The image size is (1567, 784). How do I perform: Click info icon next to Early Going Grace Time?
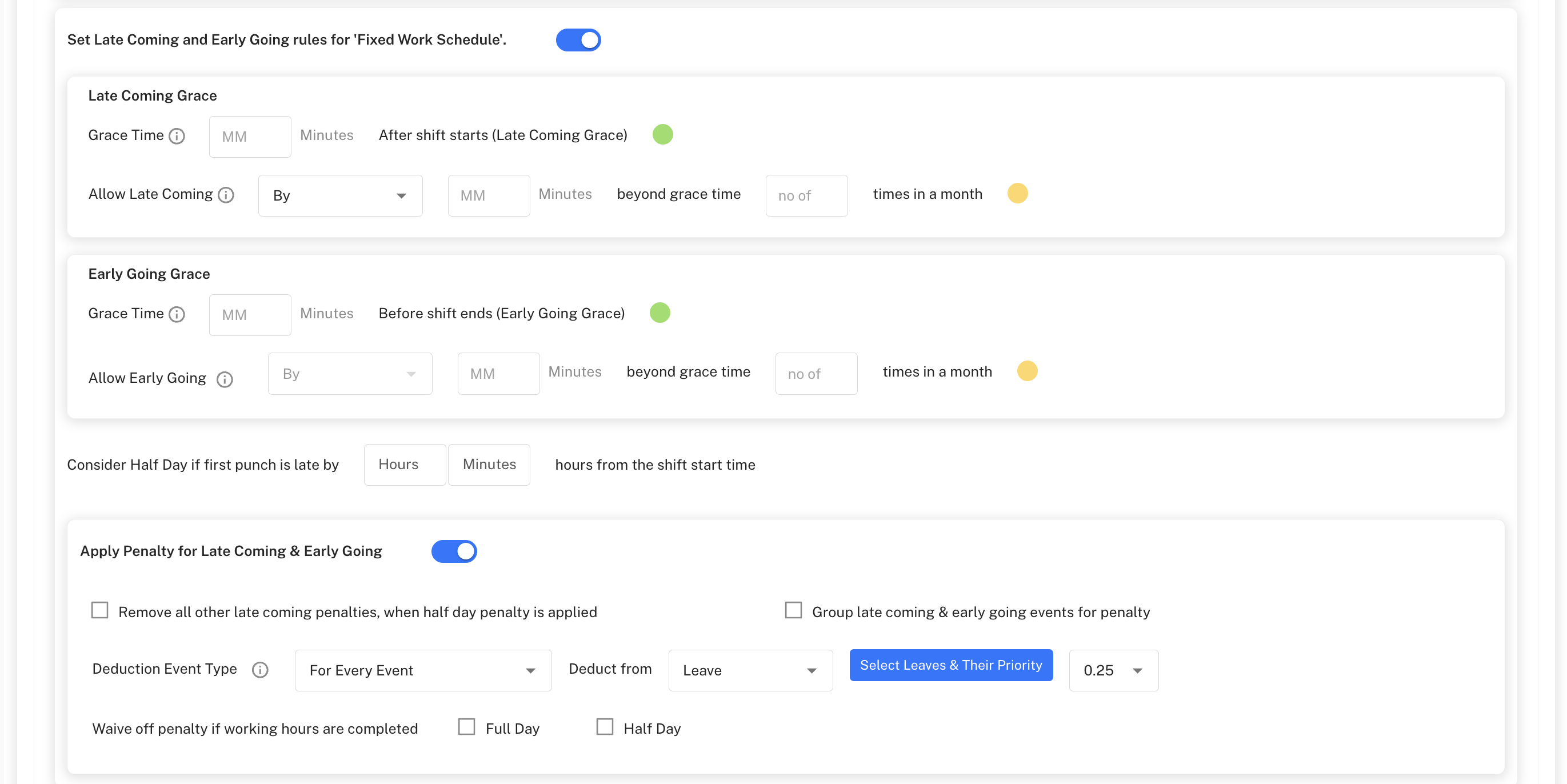(177, 314)
